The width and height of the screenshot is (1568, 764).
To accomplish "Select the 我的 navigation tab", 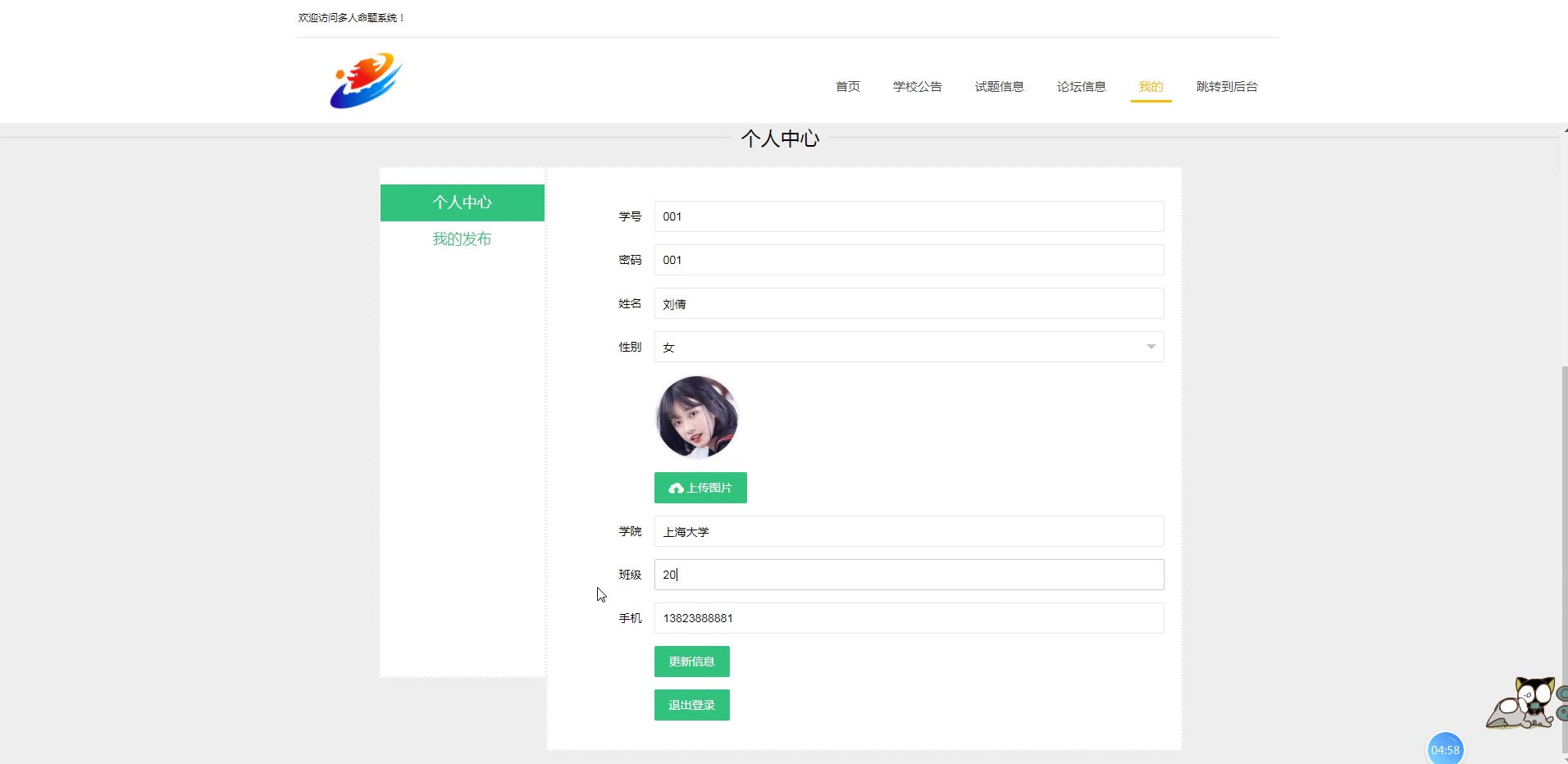I will [x=1151, y=86].
